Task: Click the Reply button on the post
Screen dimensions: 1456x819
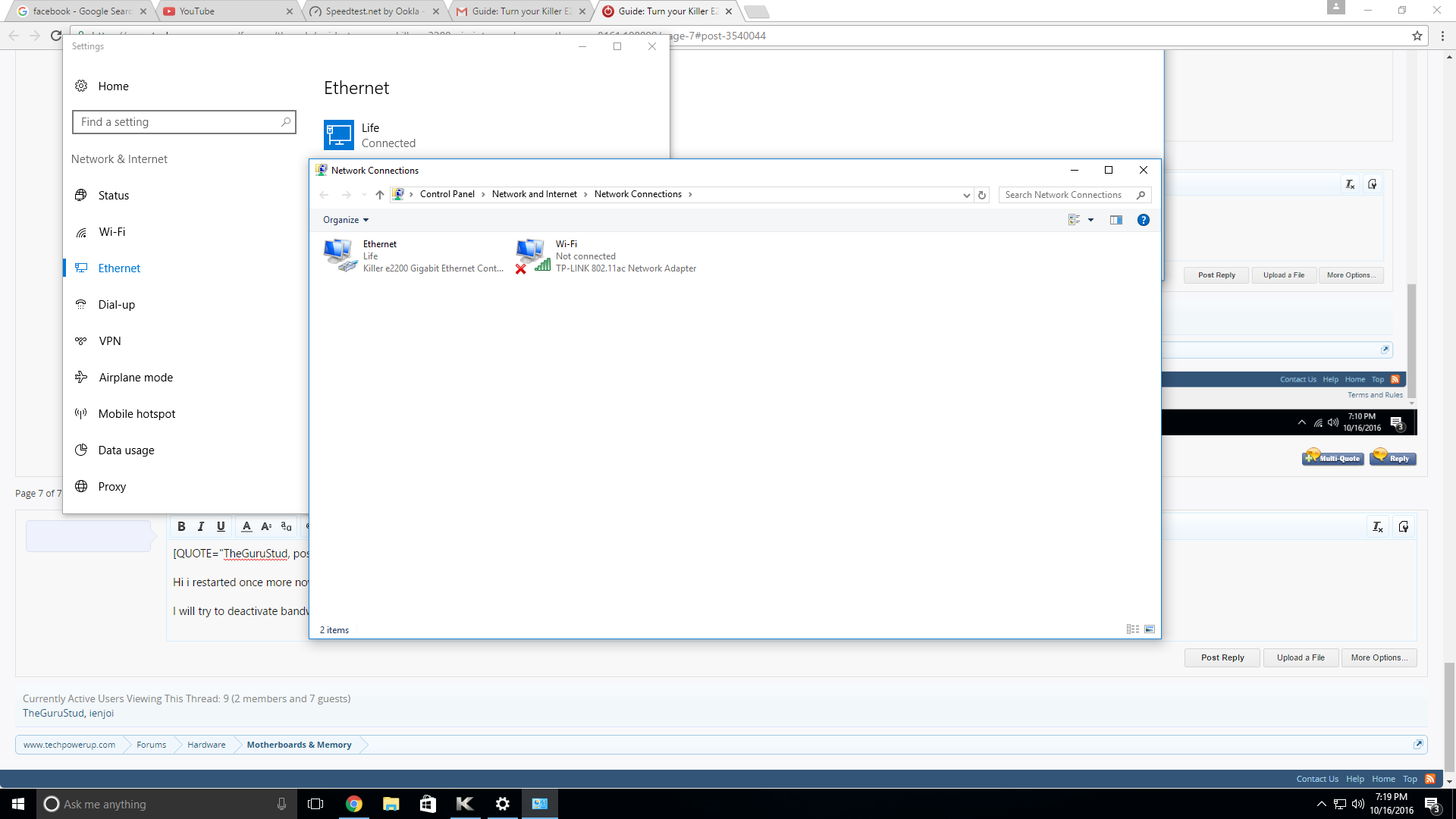Action: click(1393, 457)
